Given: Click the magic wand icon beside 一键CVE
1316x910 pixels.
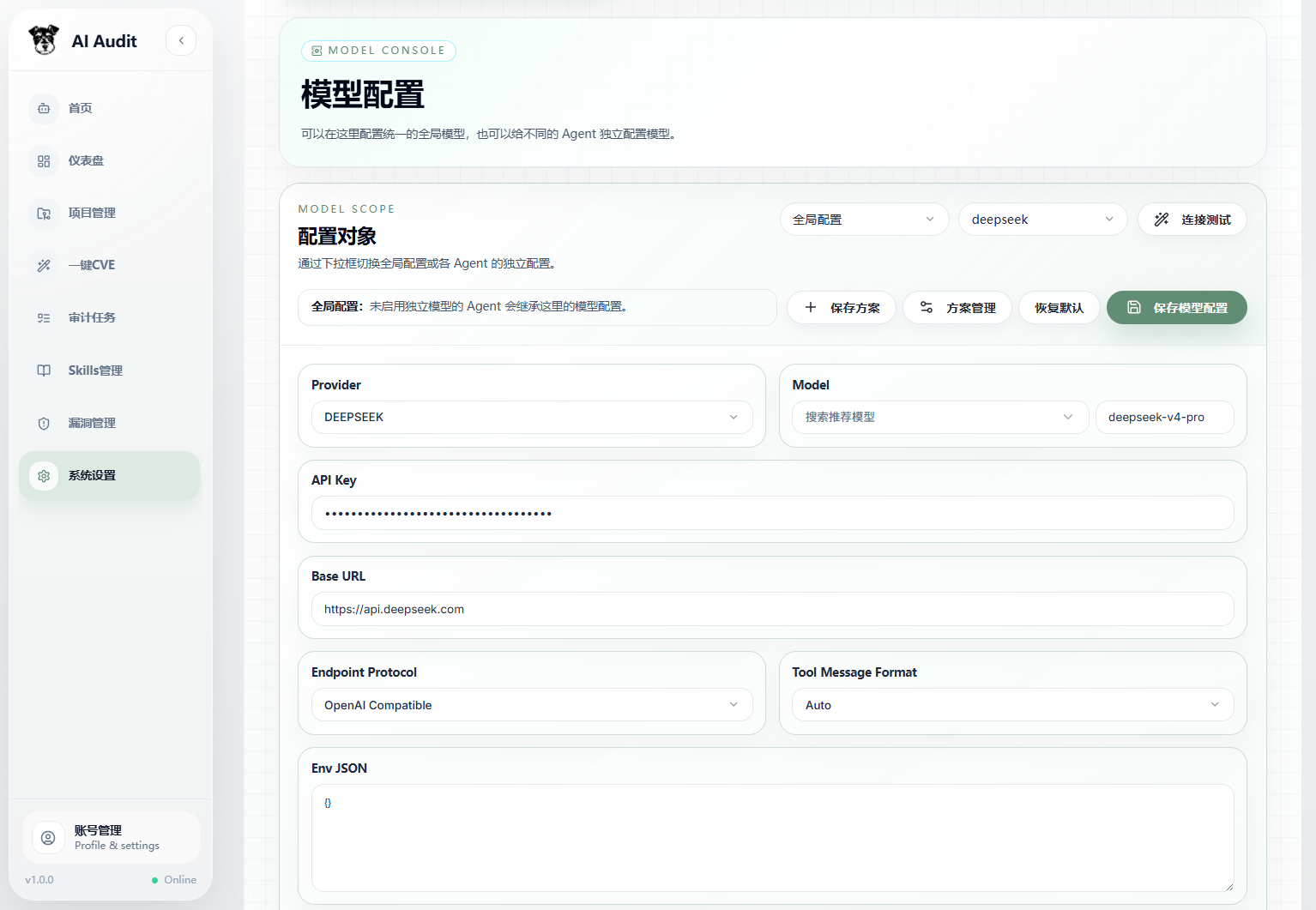Looking at the screenshot, I should coord(44,266).
